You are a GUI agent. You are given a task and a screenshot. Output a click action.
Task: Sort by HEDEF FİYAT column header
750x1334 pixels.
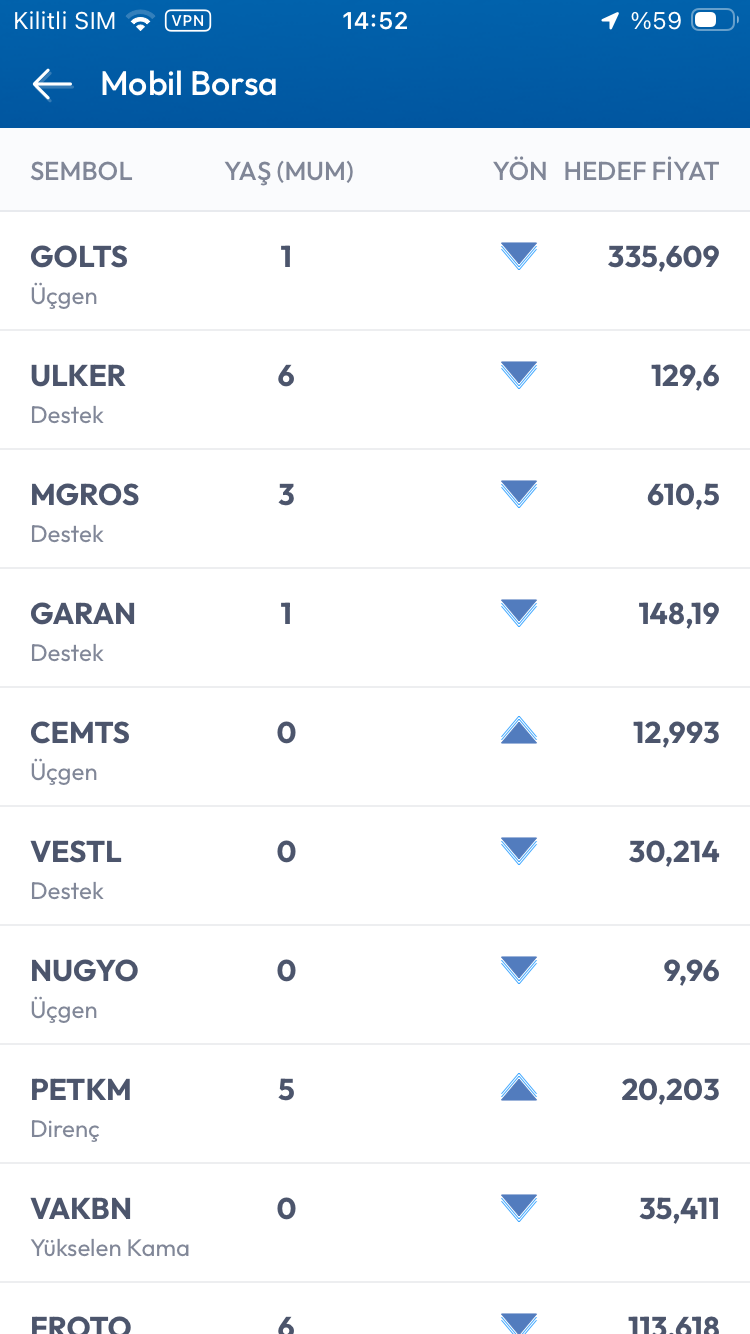point(641,171)
